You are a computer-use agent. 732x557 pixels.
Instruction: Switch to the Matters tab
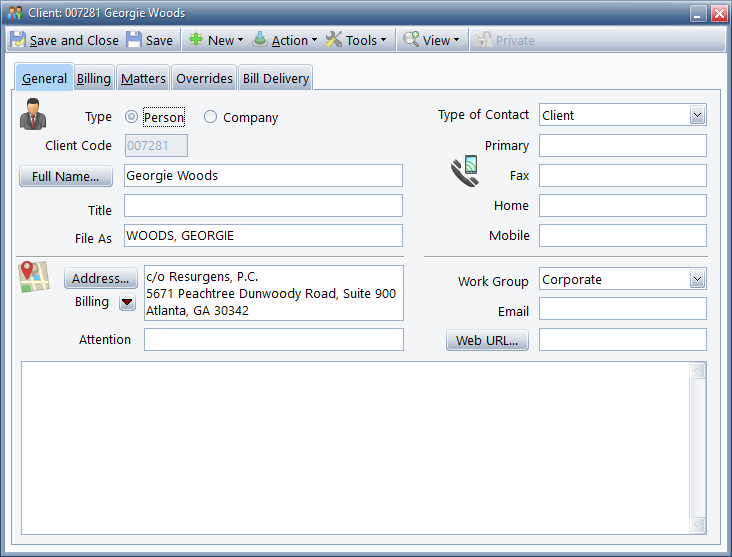[x=143, y=79]
